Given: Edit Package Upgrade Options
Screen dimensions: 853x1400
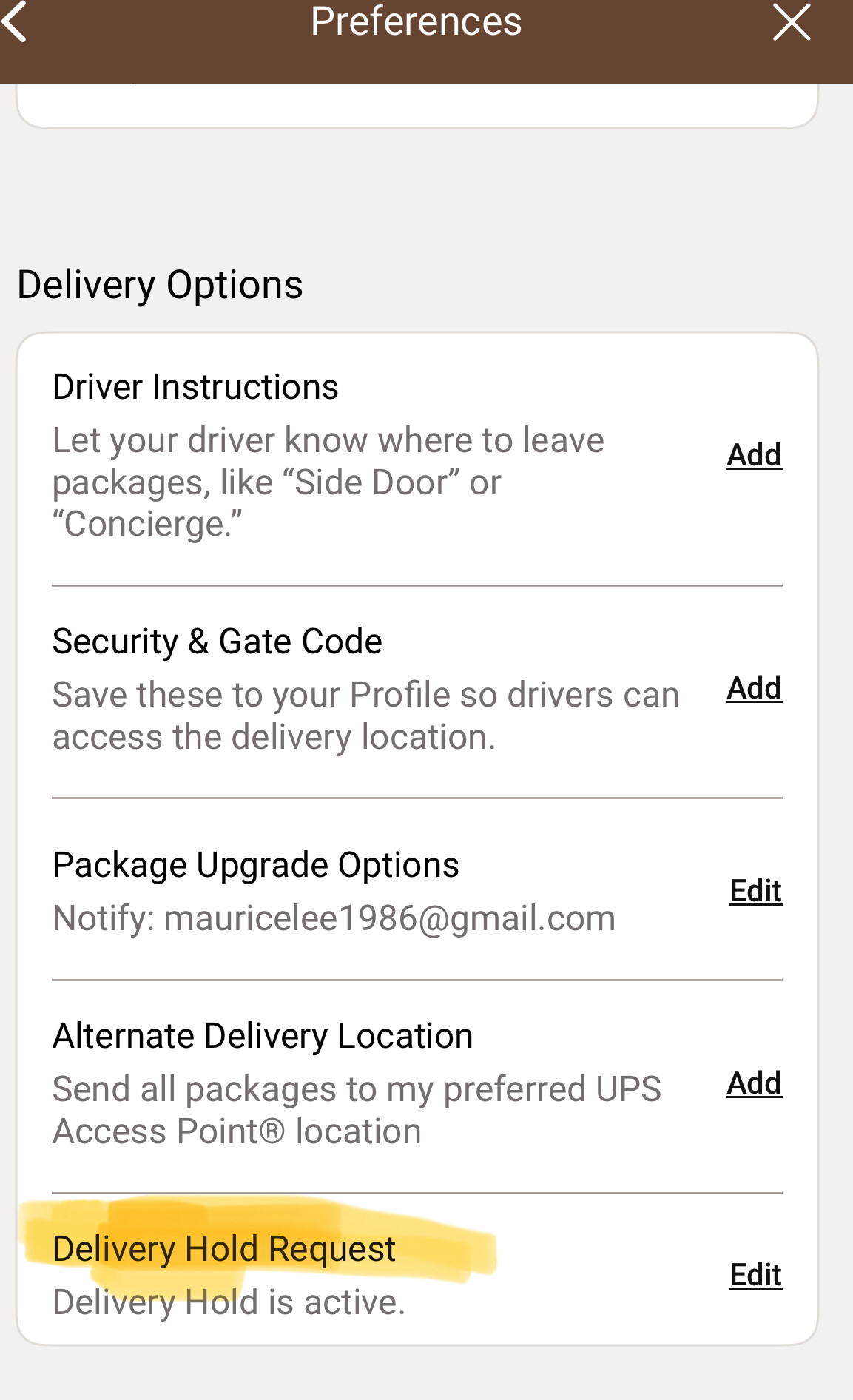Looking at the screenshot, I should (755, 891).
